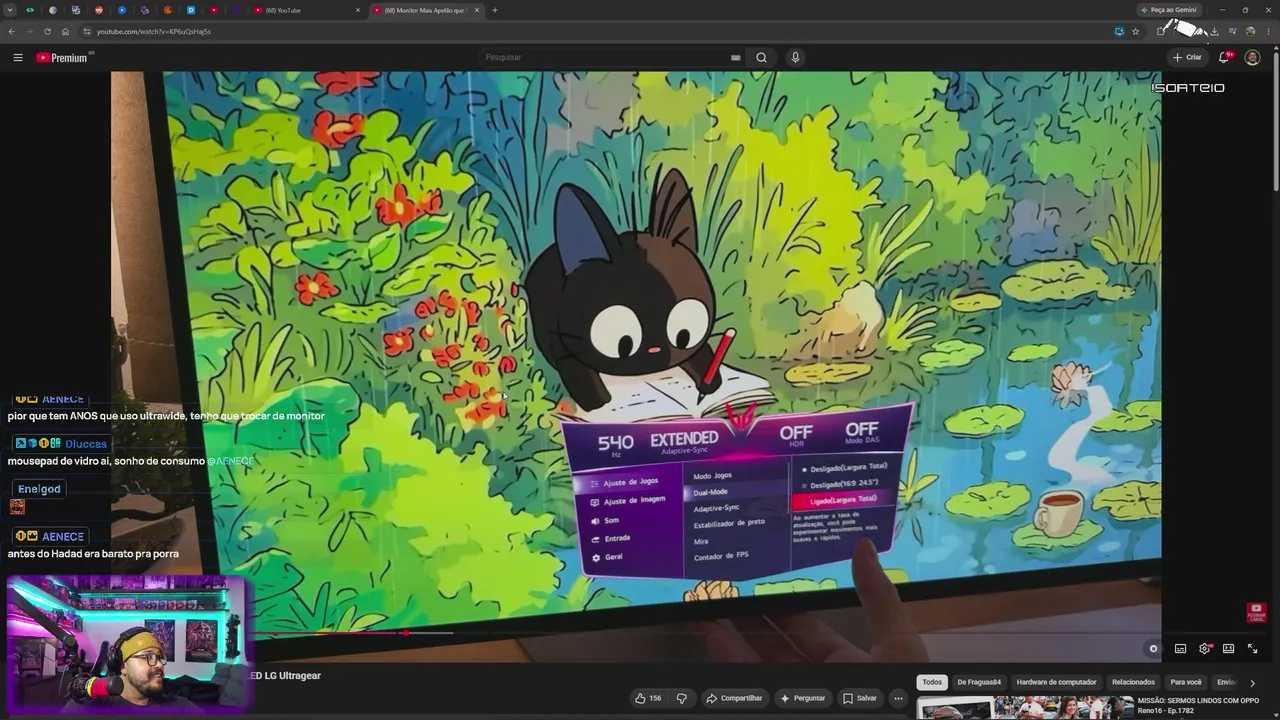1280x720 pixels.
Task: Open a new browser tab
Action: point(494,10)
